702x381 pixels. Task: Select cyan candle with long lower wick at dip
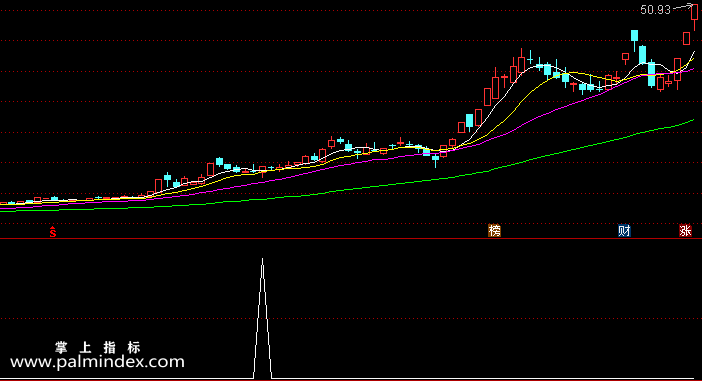point(435,159)
